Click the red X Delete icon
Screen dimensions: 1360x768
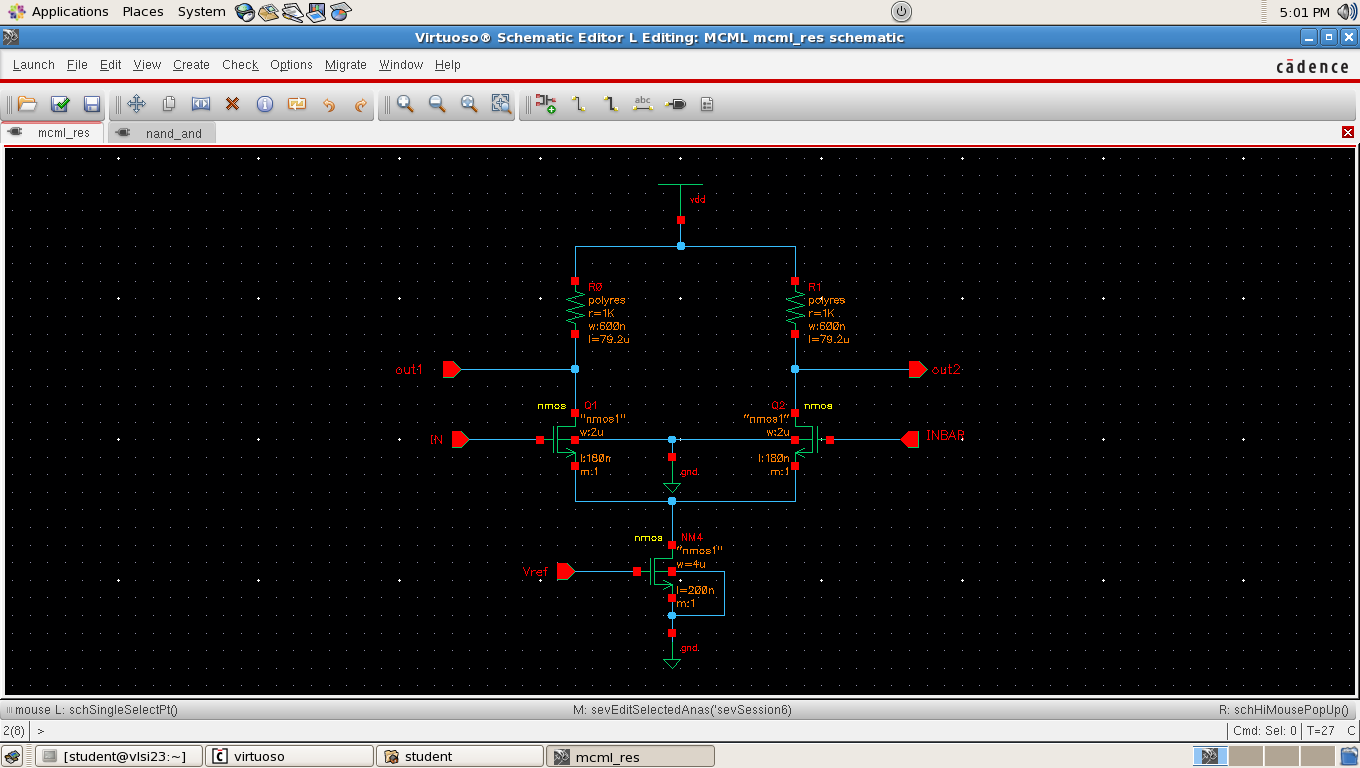coord(232,104)
